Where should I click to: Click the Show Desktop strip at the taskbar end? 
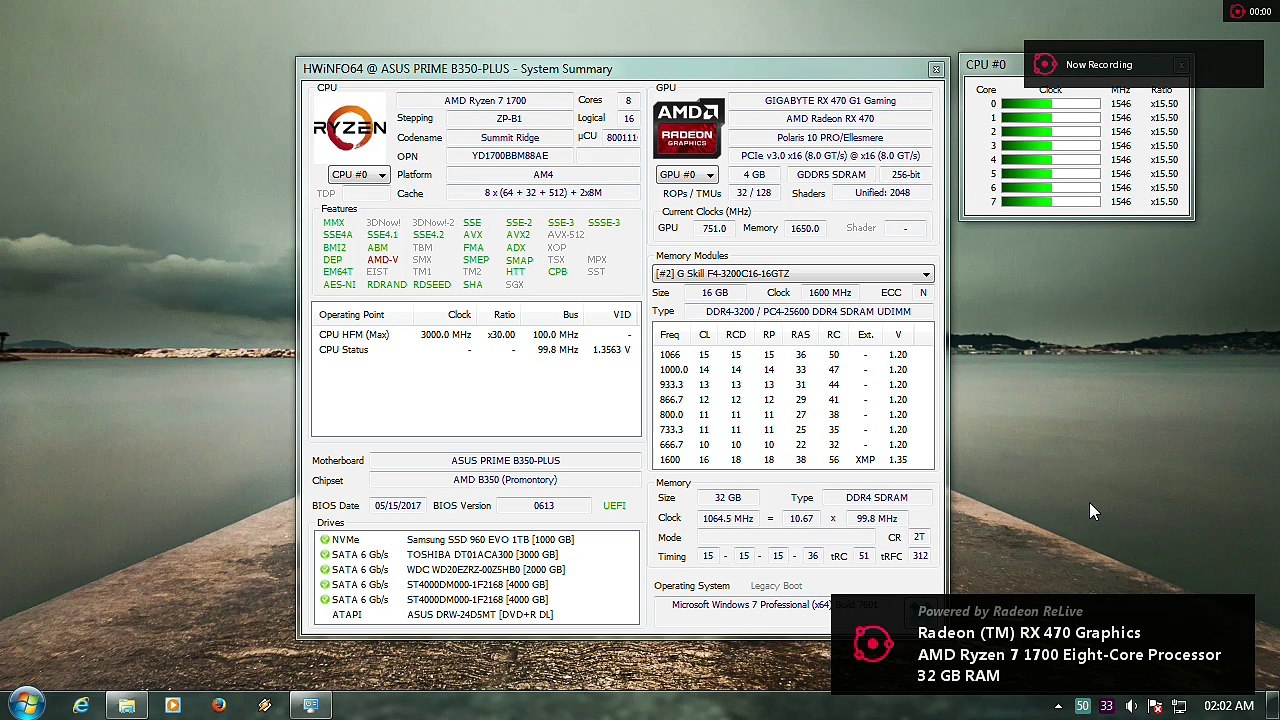[1272, 706]
